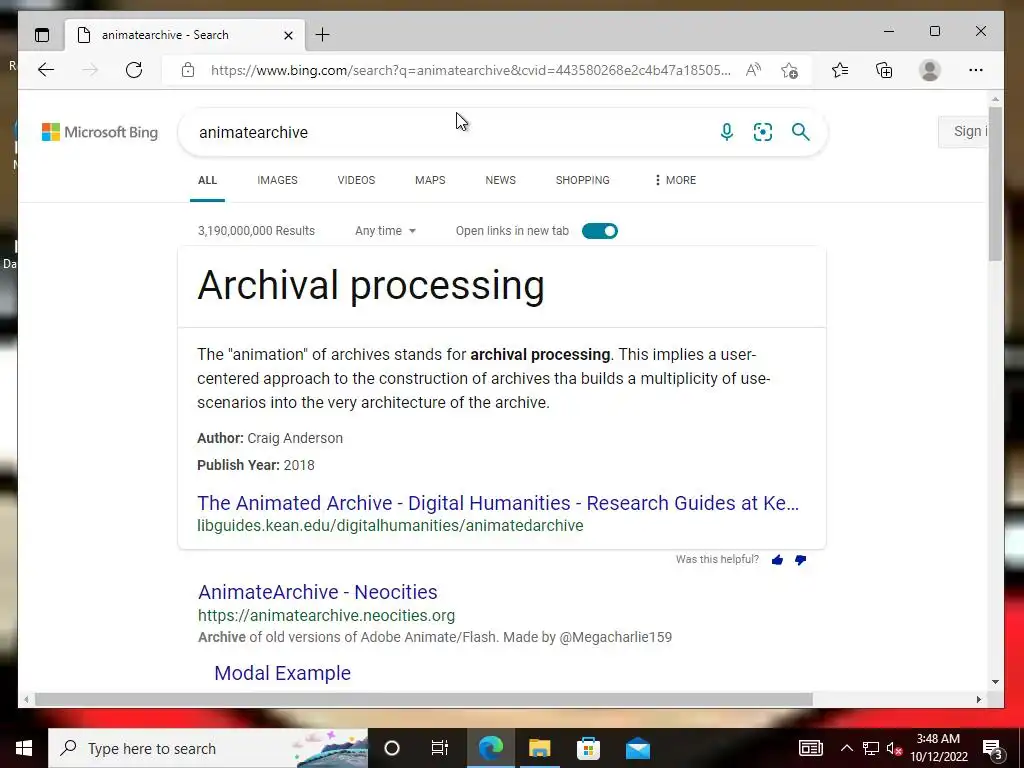Open Mail app from taskbar

(638, 748)
